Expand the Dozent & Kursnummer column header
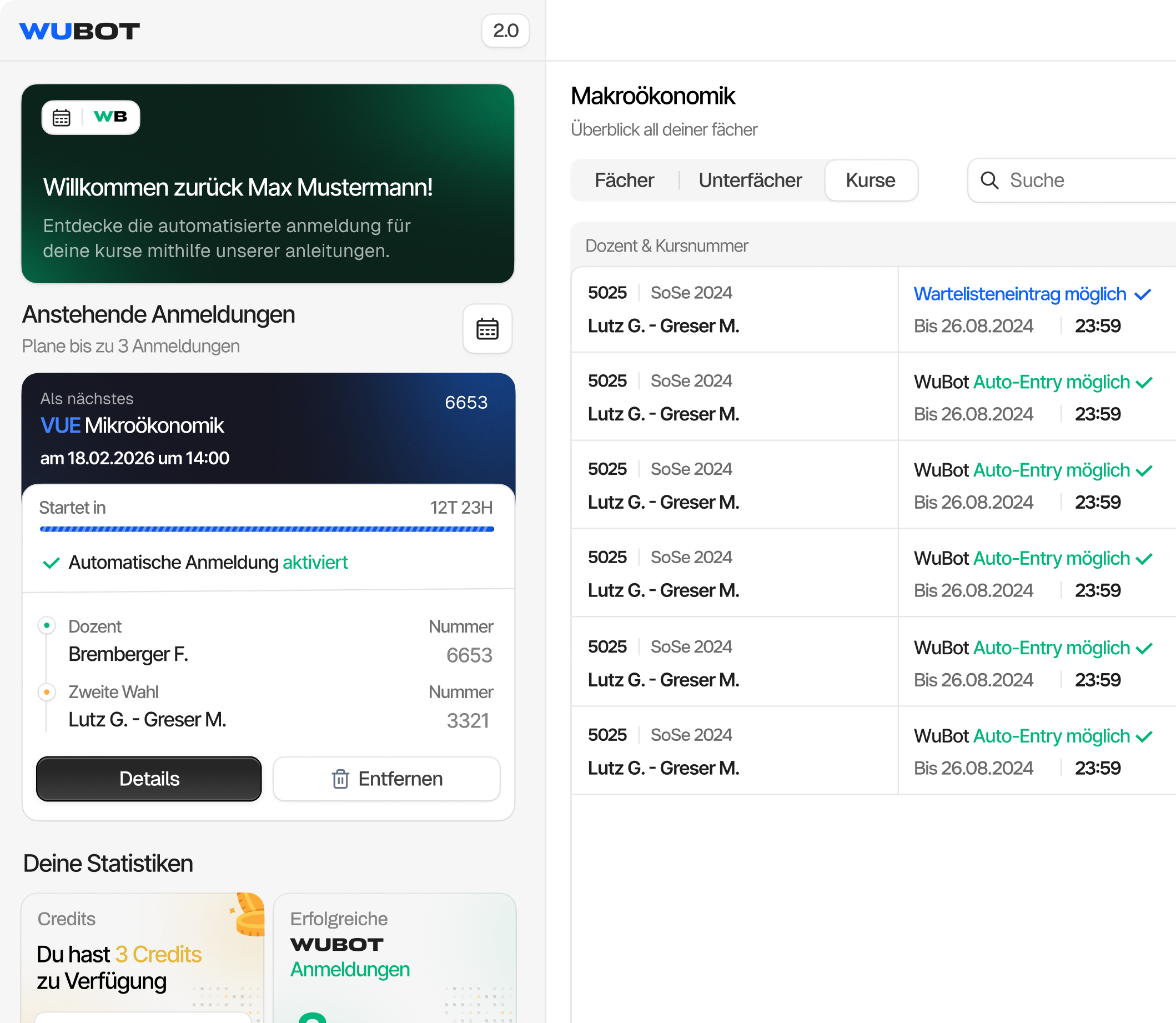Viewport: 1176px width, 1023px height. 666,245
